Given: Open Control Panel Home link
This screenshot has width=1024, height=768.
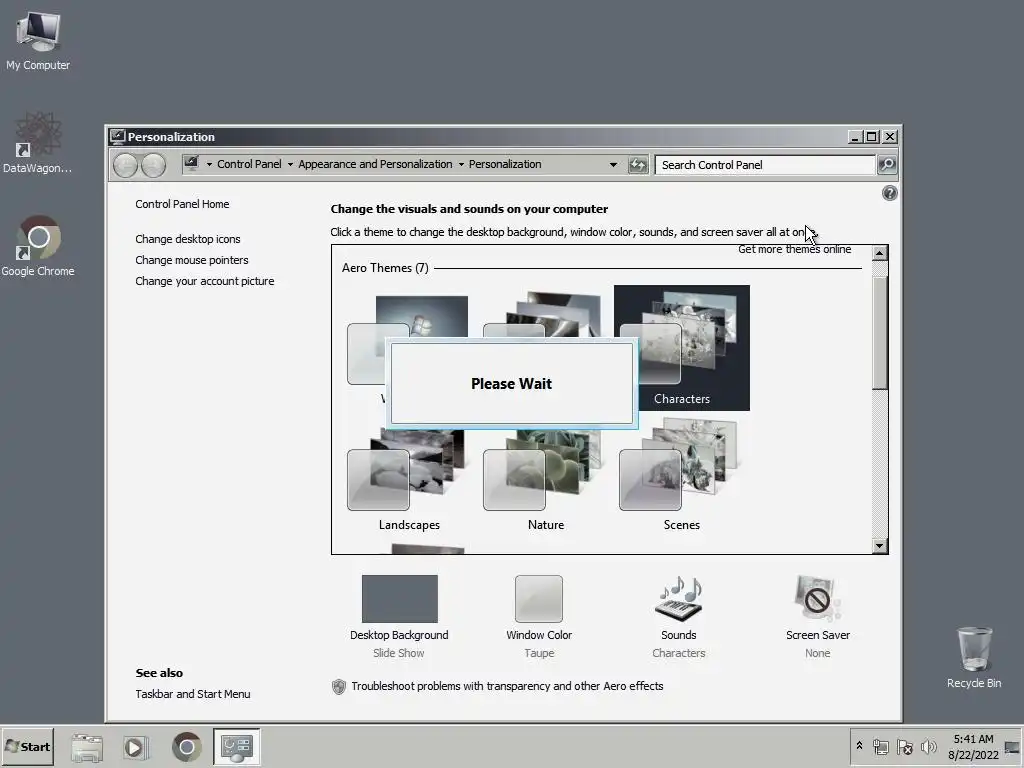Looking at the screenshot, I should tap(182, 204).
